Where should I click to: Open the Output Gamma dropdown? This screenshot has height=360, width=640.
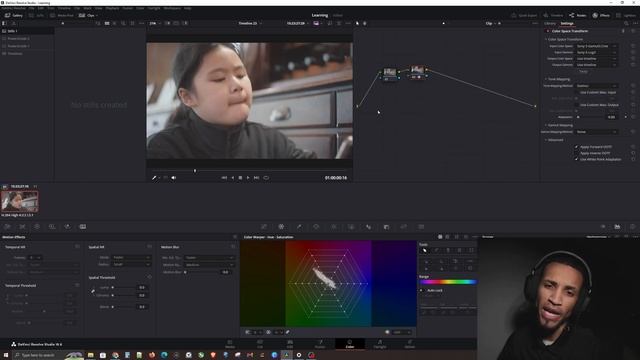coord(596,65)
